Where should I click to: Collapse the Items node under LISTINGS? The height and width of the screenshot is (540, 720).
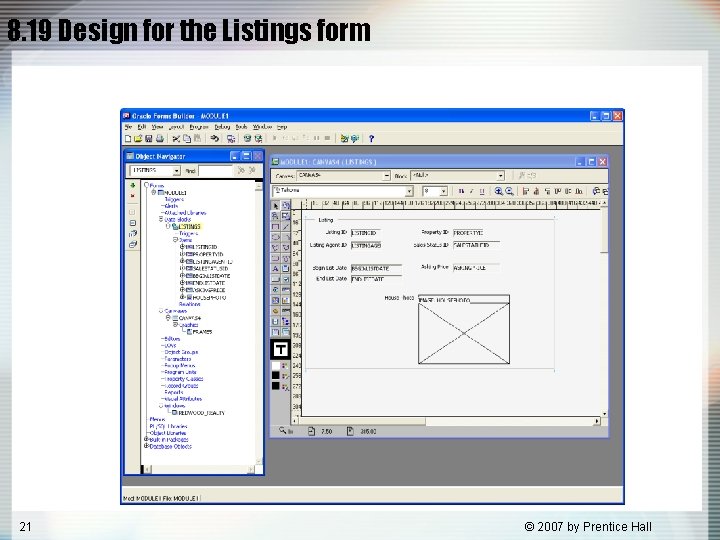175,240
